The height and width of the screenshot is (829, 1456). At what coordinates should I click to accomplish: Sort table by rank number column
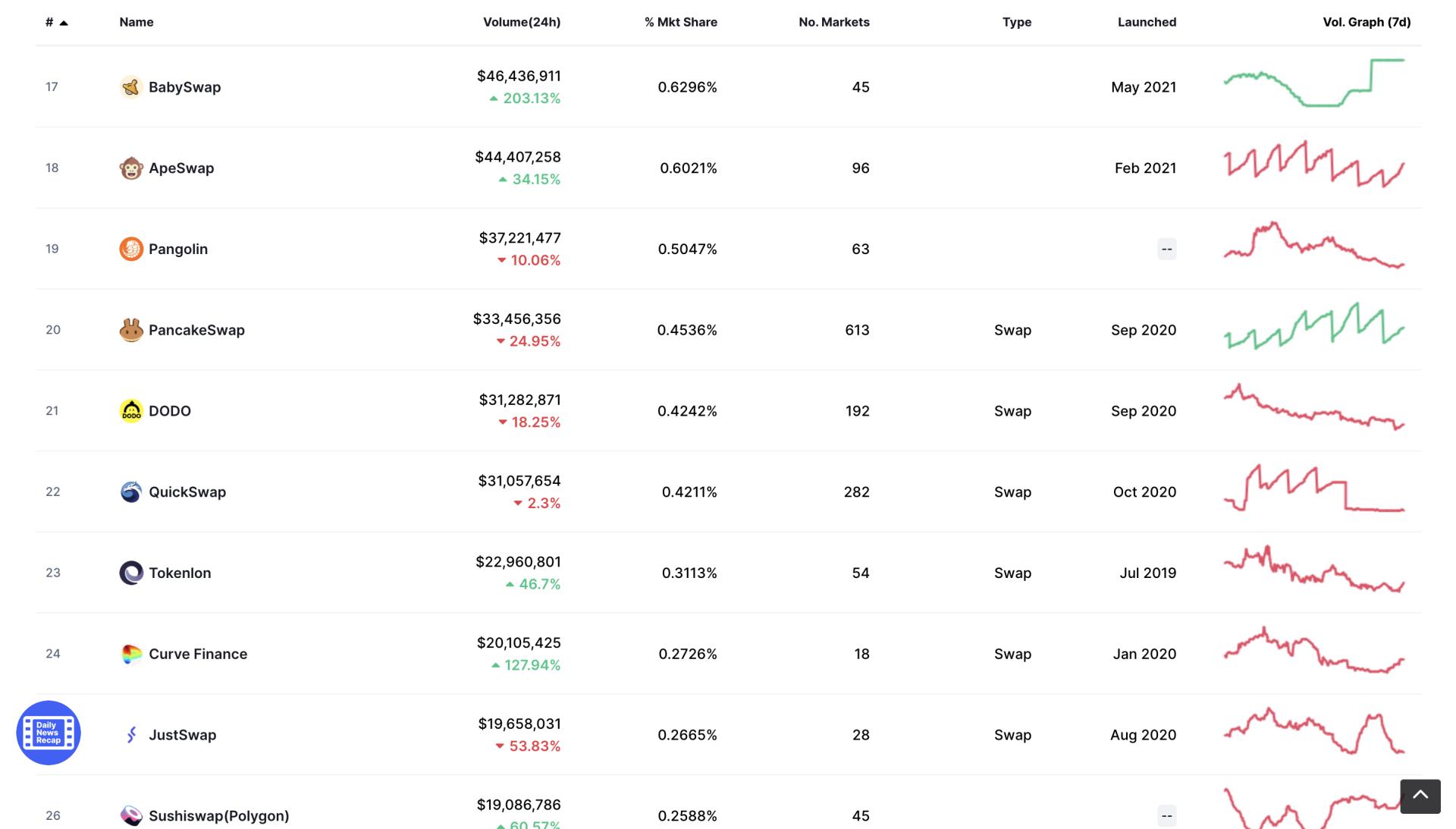50,22
